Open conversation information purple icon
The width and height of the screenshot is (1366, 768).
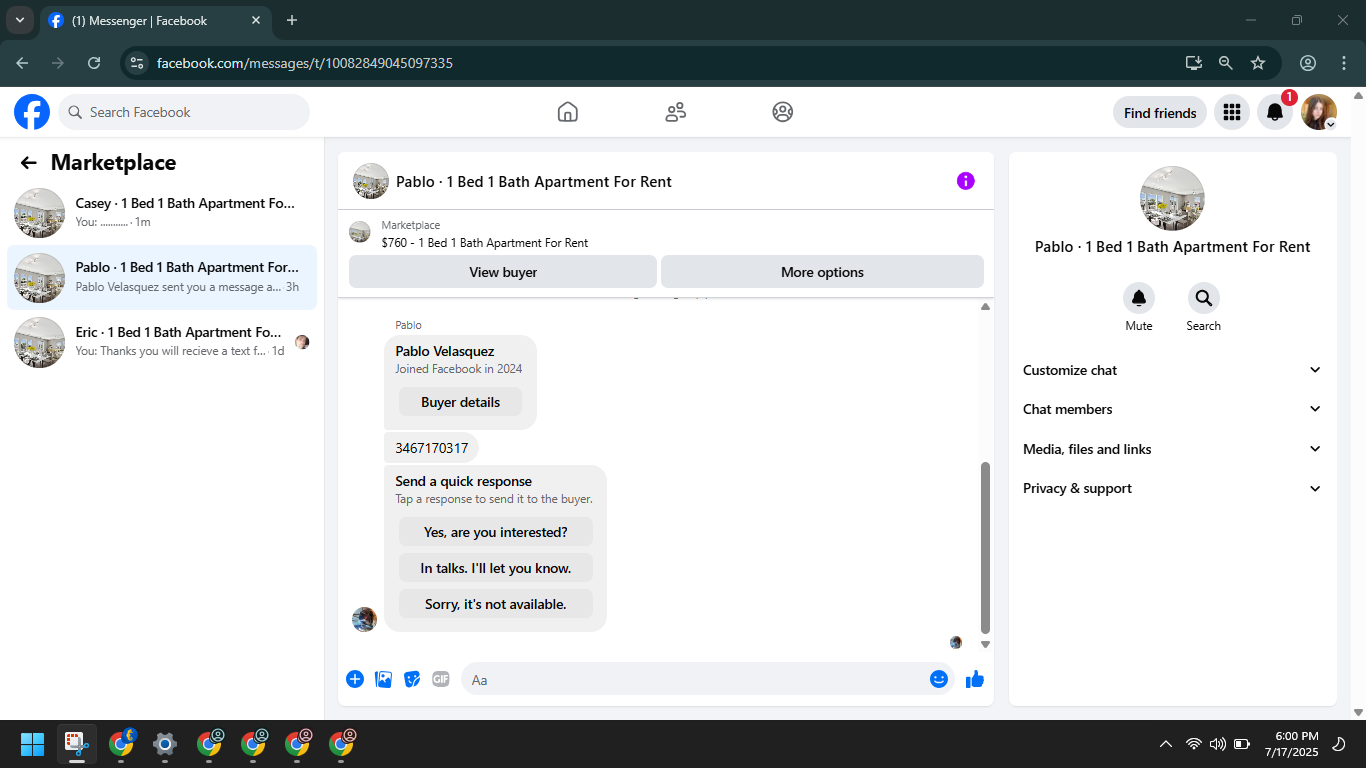[965, 181]
